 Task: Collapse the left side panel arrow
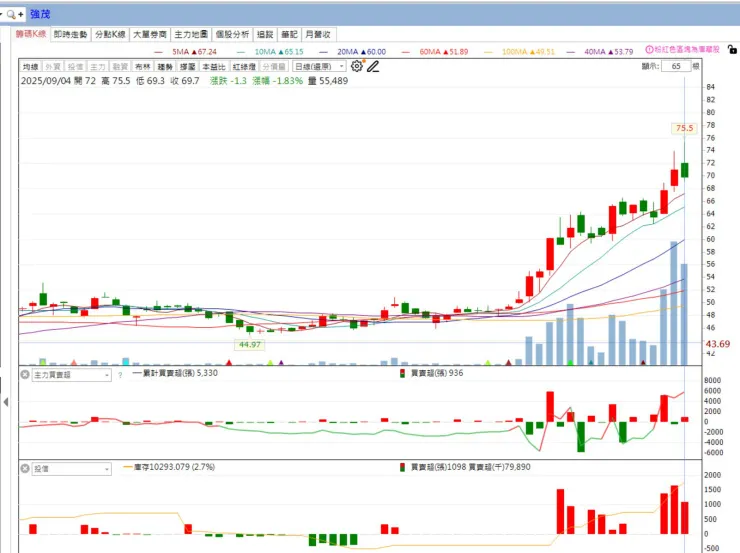pos(6,402)
